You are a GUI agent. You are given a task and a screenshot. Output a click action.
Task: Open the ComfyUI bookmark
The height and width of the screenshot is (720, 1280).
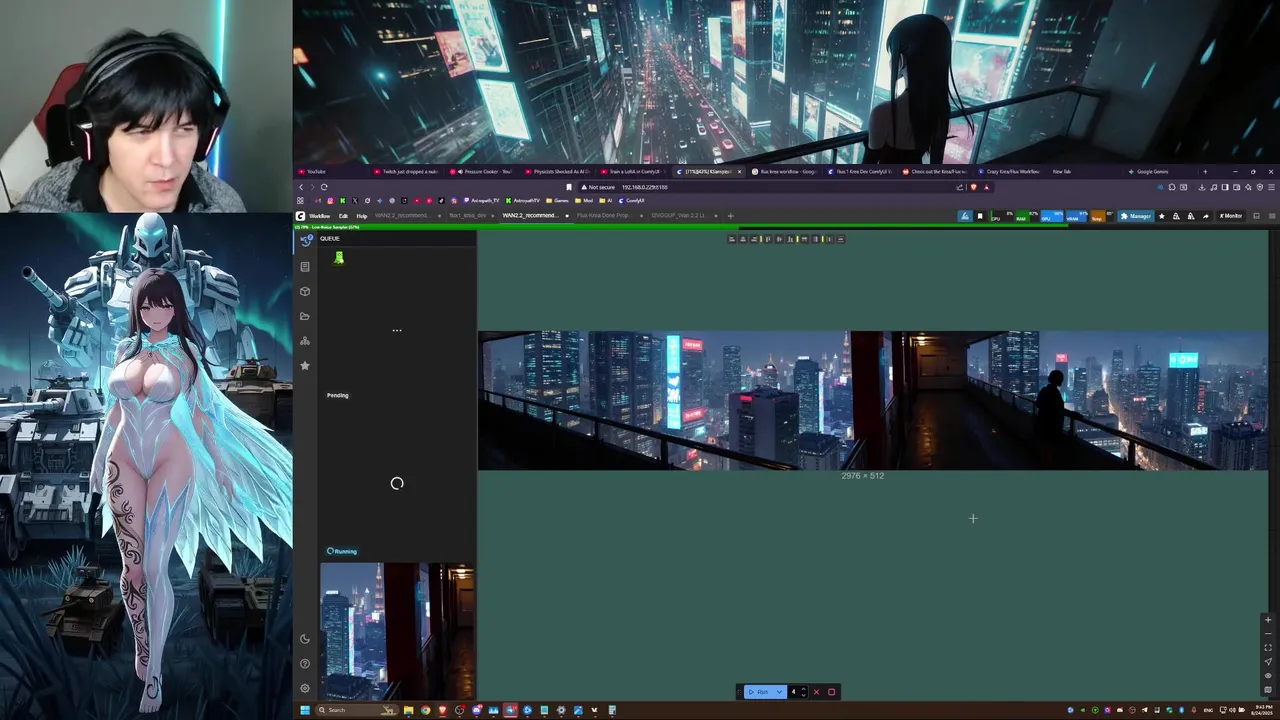tap(631, 200)
